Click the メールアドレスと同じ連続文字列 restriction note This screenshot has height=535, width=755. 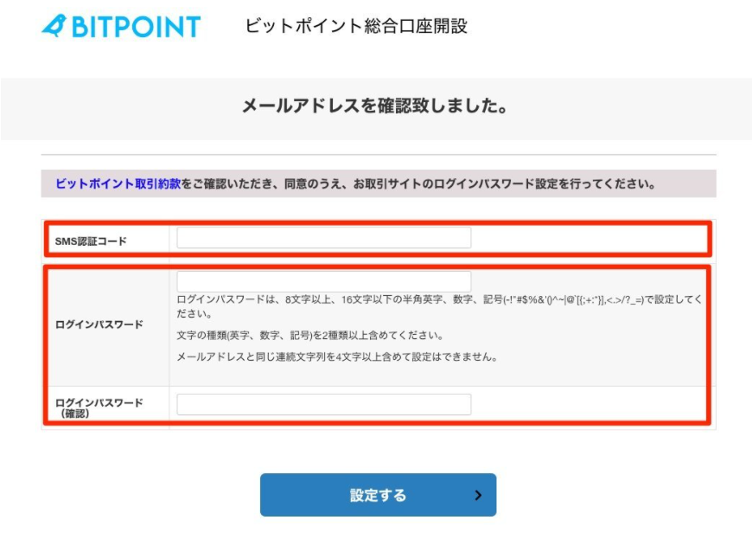[x=337, y=357]
